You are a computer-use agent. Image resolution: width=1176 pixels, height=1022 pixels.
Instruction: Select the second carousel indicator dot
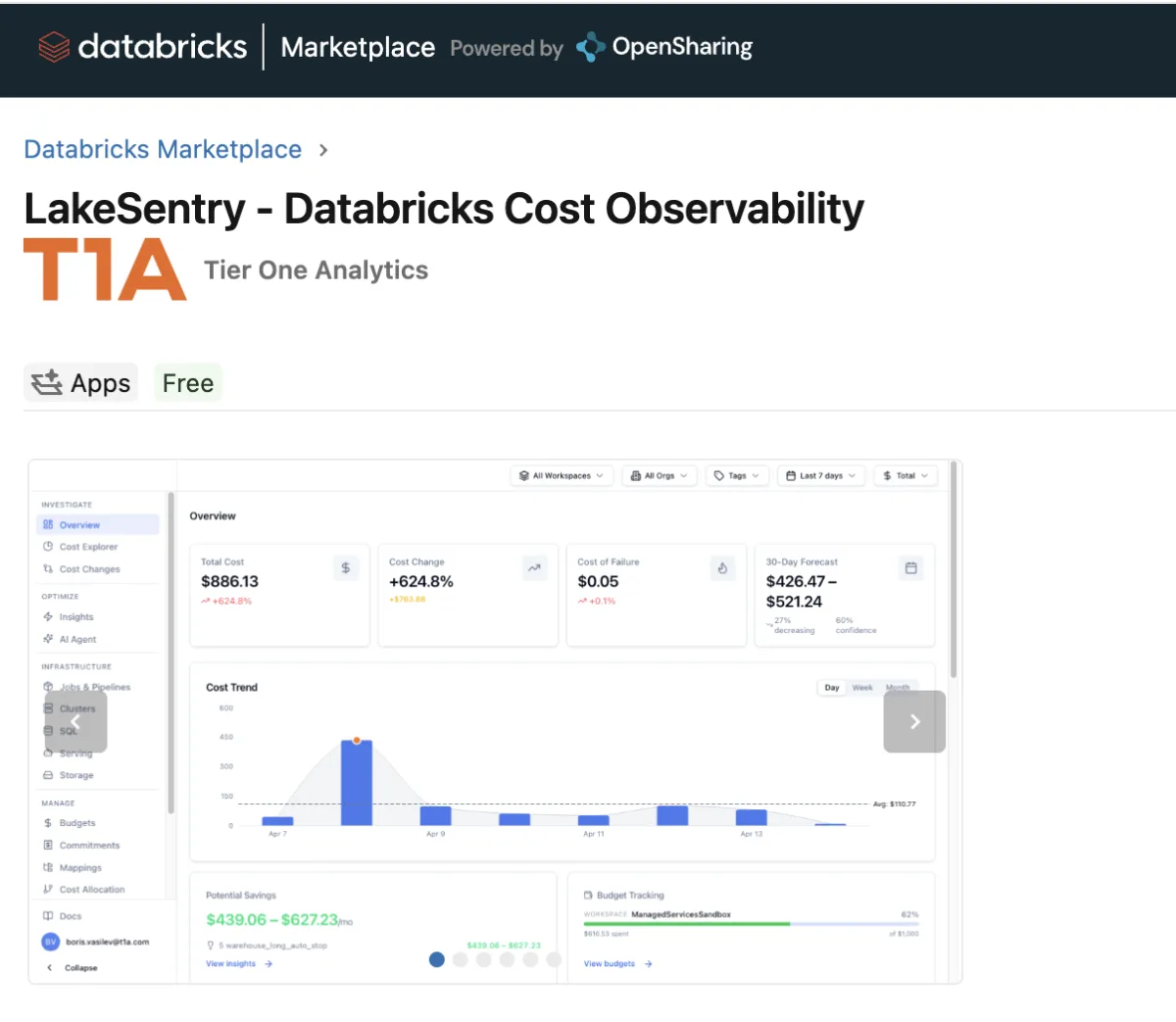click(461, 959)
